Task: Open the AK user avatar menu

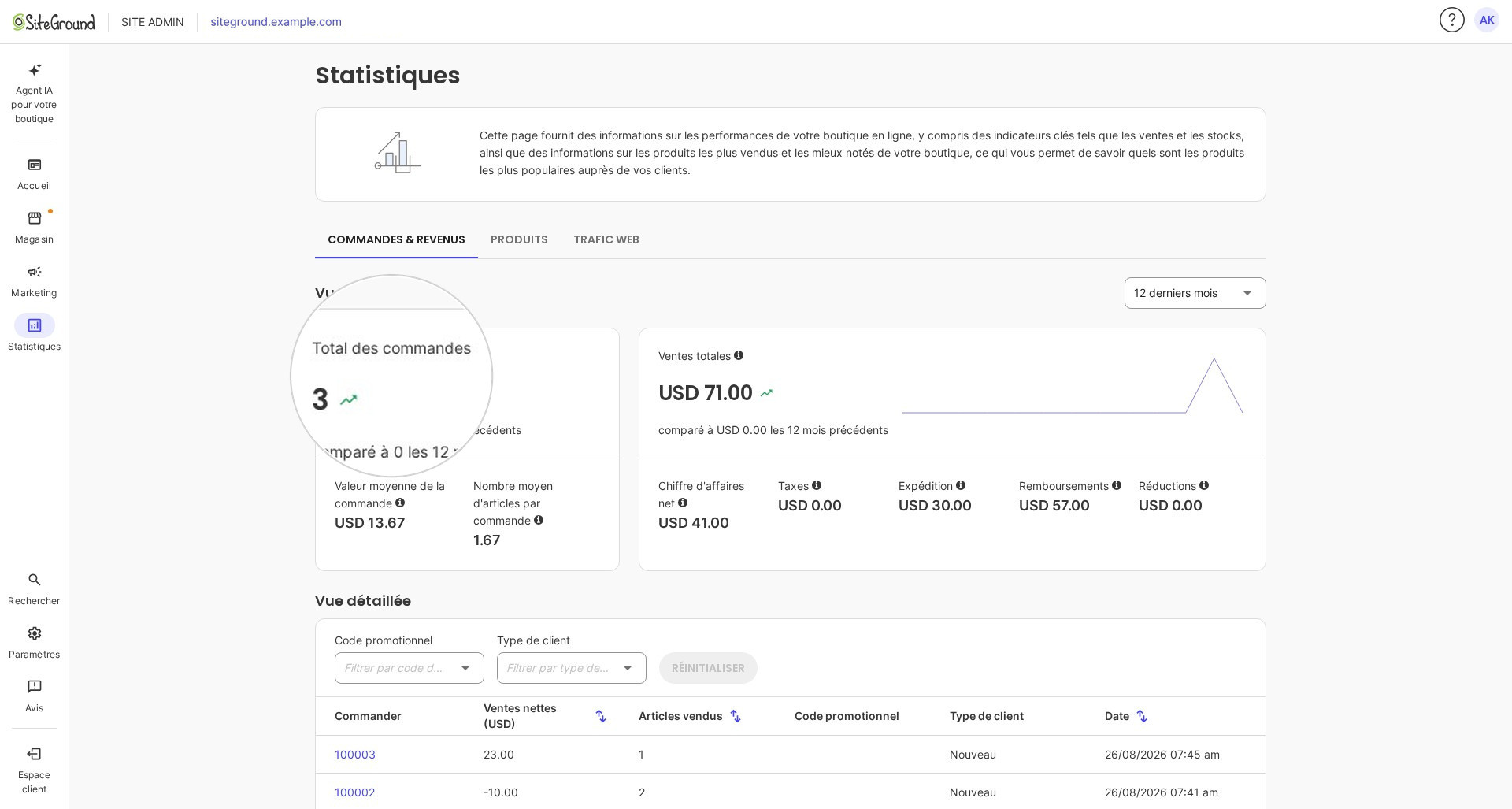Action: (x=1487, y=20)
